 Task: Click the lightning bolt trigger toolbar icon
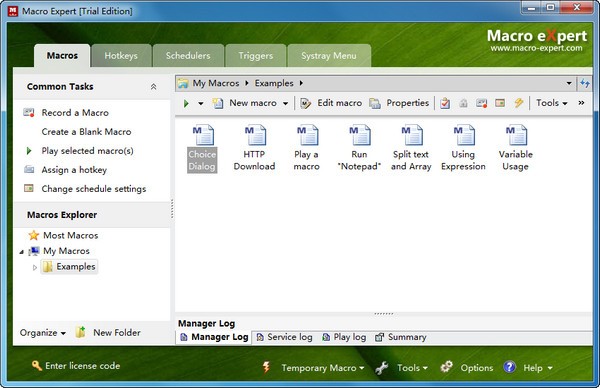click(x=518, y=103)
